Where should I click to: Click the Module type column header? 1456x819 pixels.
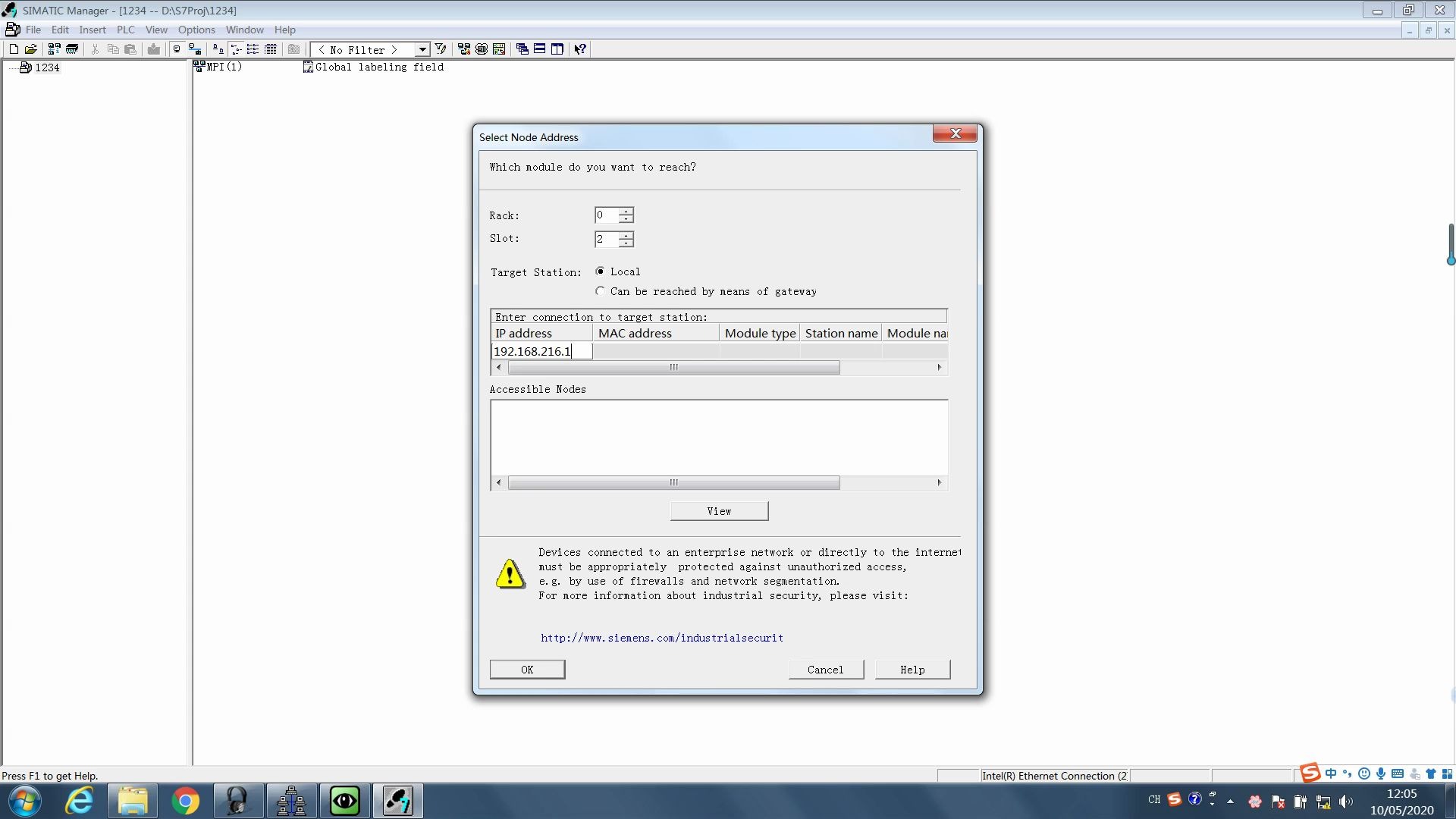coord(760,334)
